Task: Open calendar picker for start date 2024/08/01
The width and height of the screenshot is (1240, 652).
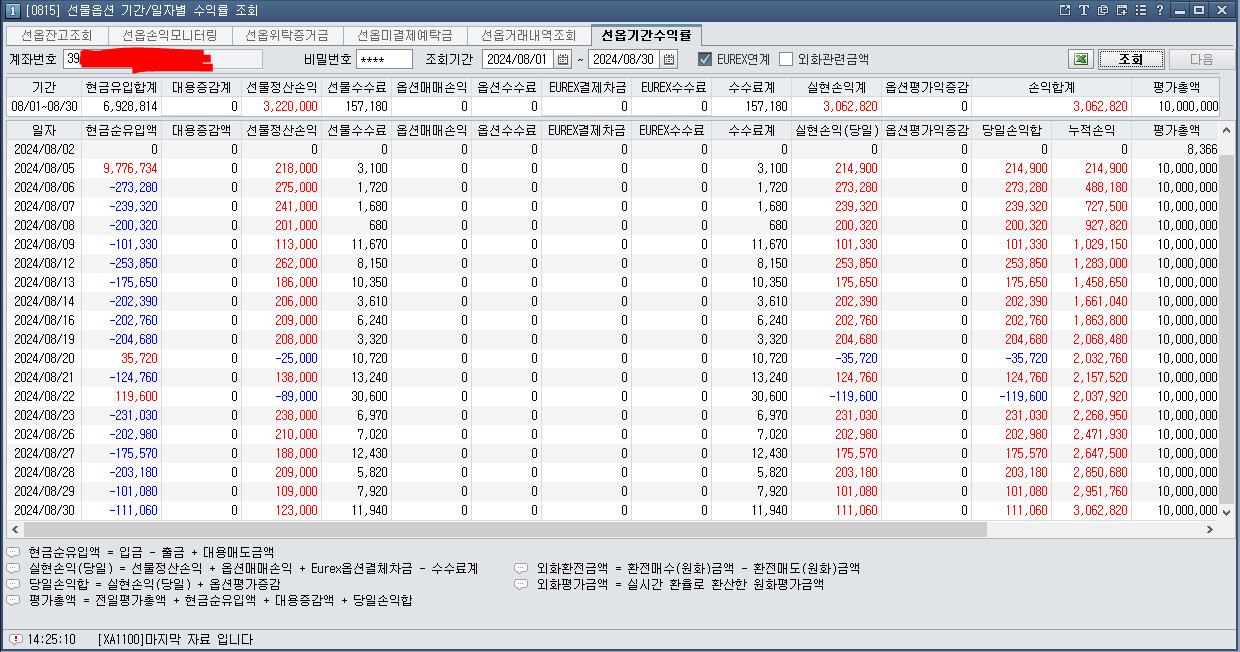Action: click(563, 59)
